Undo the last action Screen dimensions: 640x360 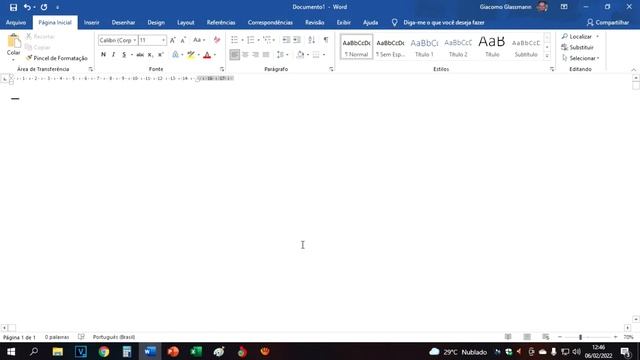click(27, 7)
